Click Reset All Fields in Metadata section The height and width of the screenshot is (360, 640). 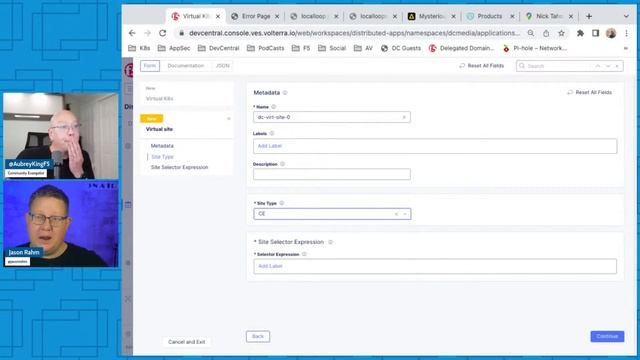click(590, 93)
